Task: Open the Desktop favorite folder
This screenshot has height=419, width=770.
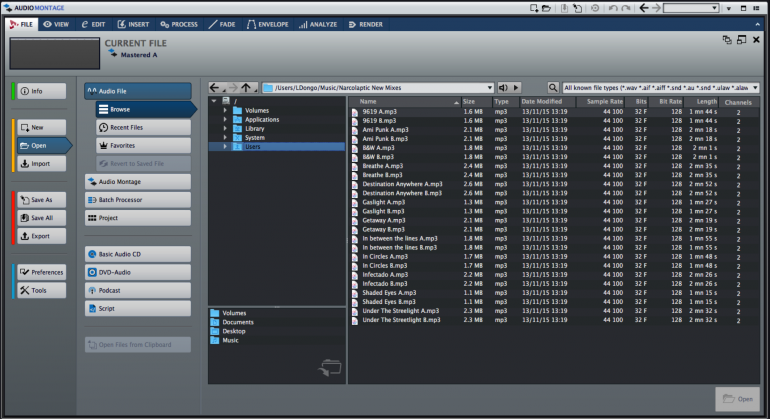Action: [233, 331]
